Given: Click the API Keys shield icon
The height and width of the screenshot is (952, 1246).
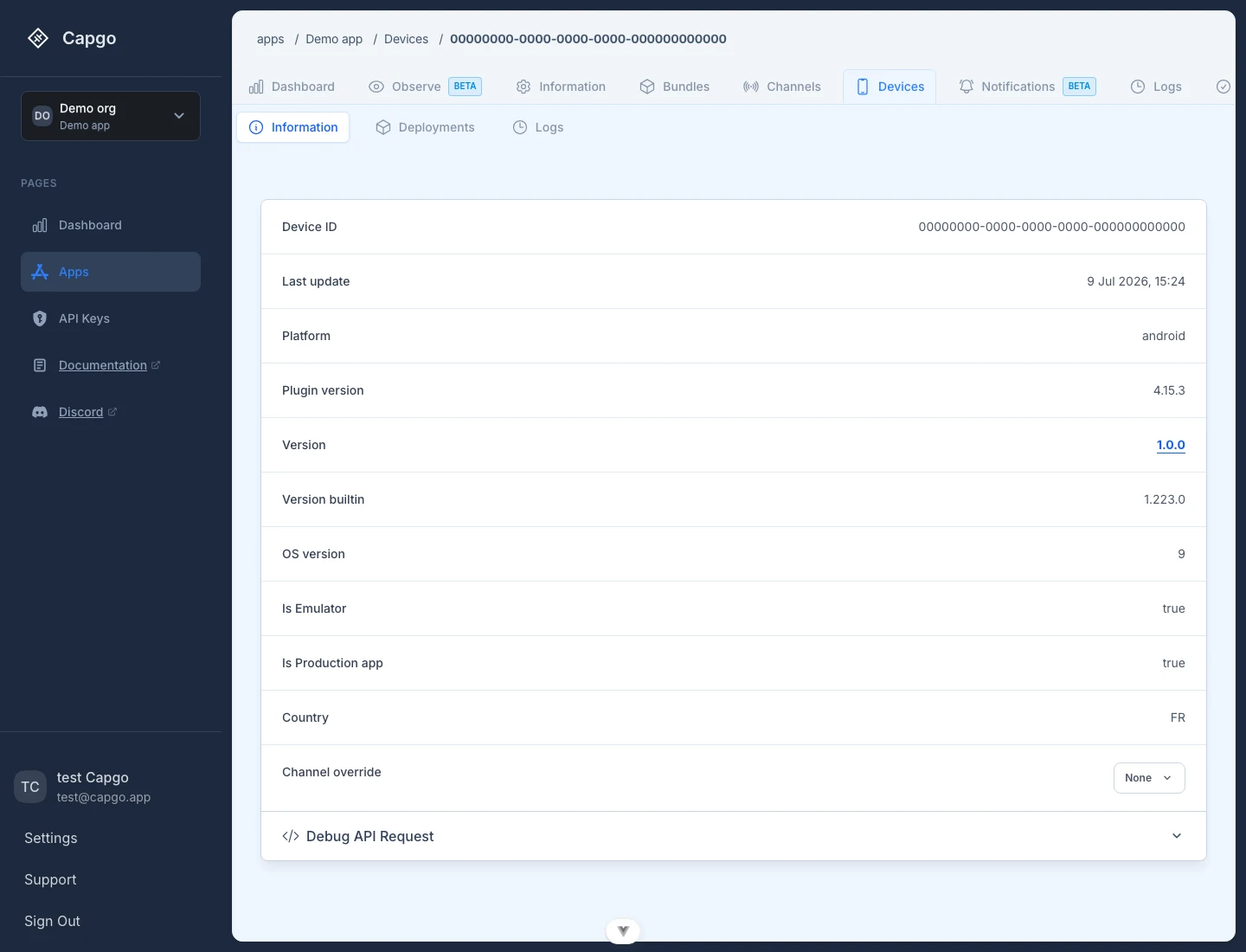Looking at the screenshot, I should 40,318.
